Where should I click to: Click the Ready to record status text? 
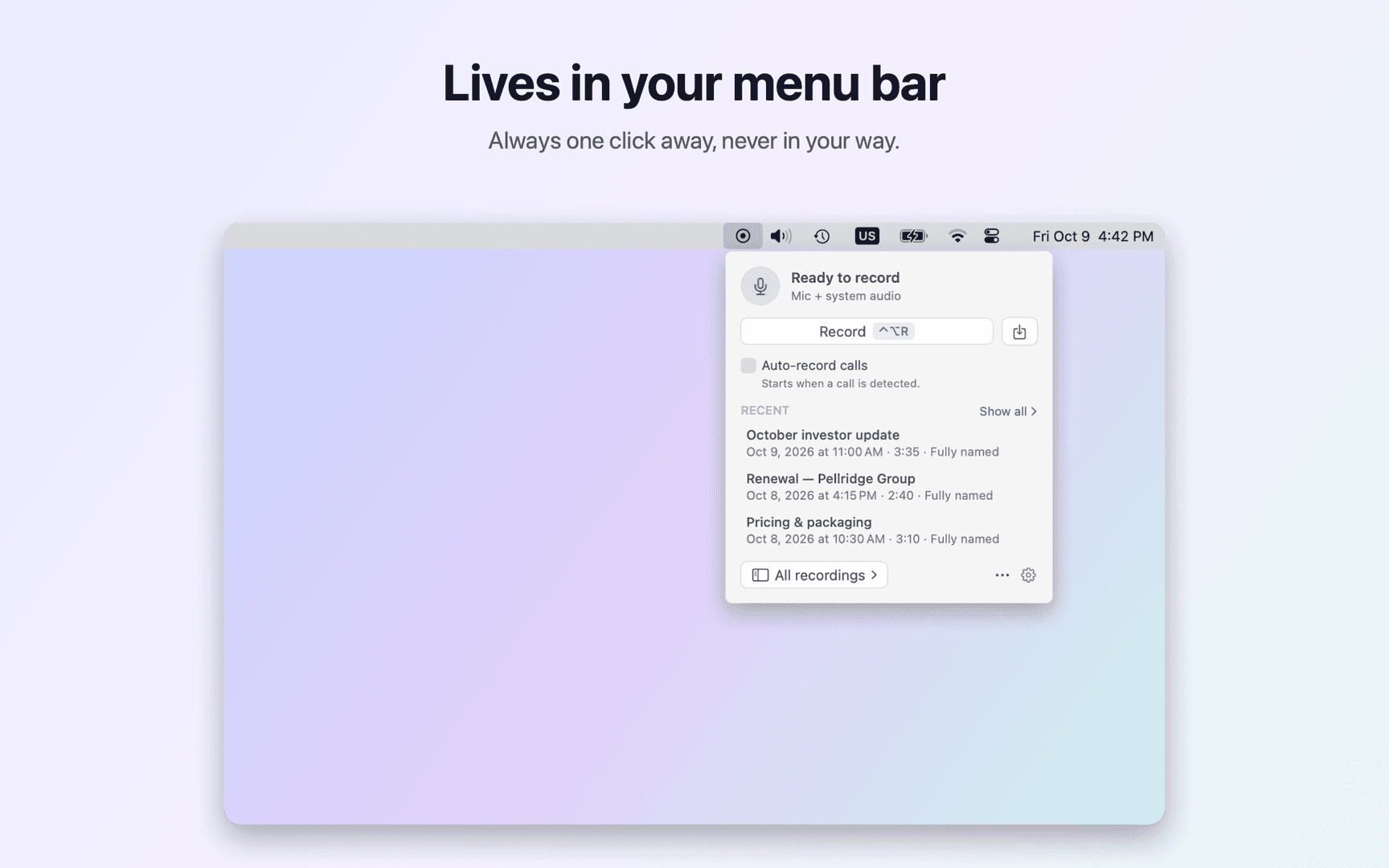(845, 278)
